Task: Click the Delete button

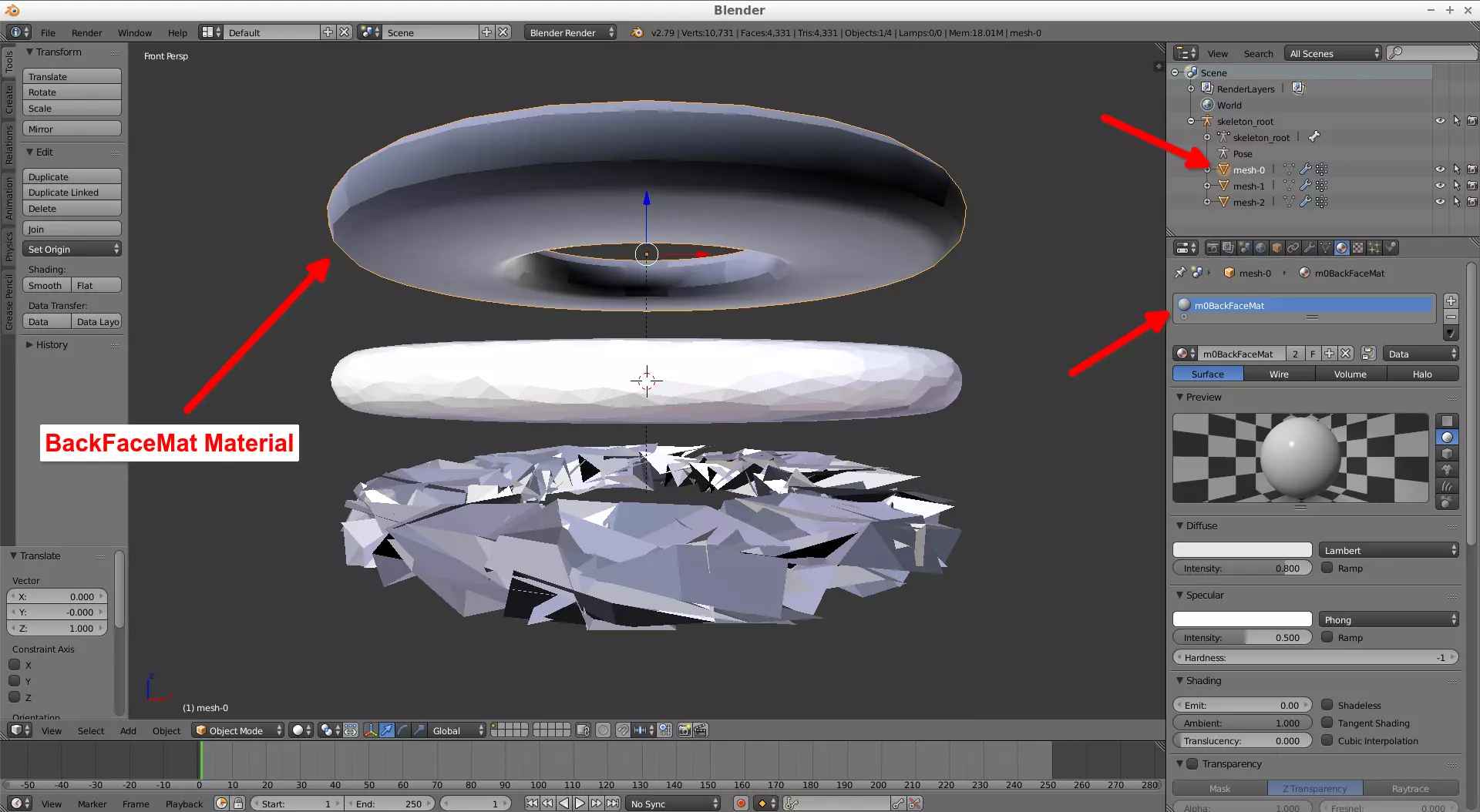Action: [72, 208]
